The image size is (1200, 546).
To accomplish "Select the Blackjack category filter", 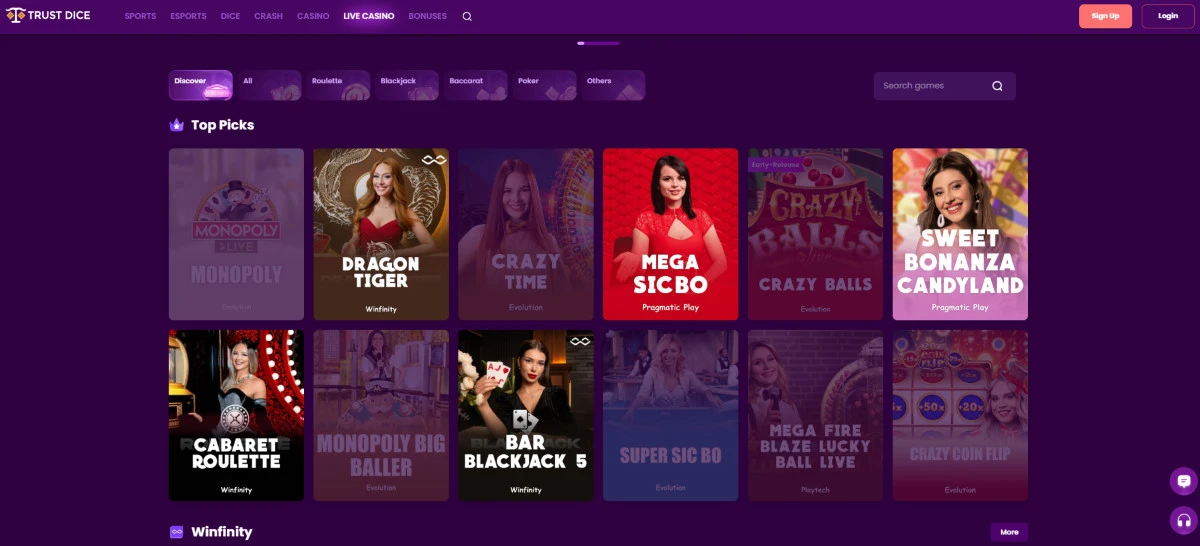I will pos(407,85).
